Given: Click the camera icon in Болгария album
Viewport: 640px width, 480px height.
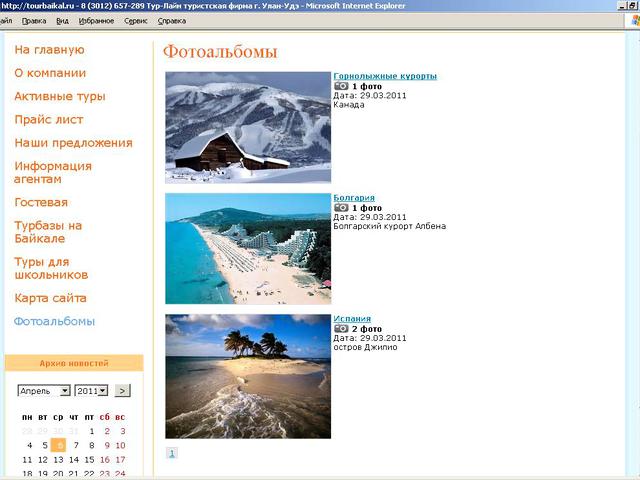Looking at the screenshot, I should 341,208.
